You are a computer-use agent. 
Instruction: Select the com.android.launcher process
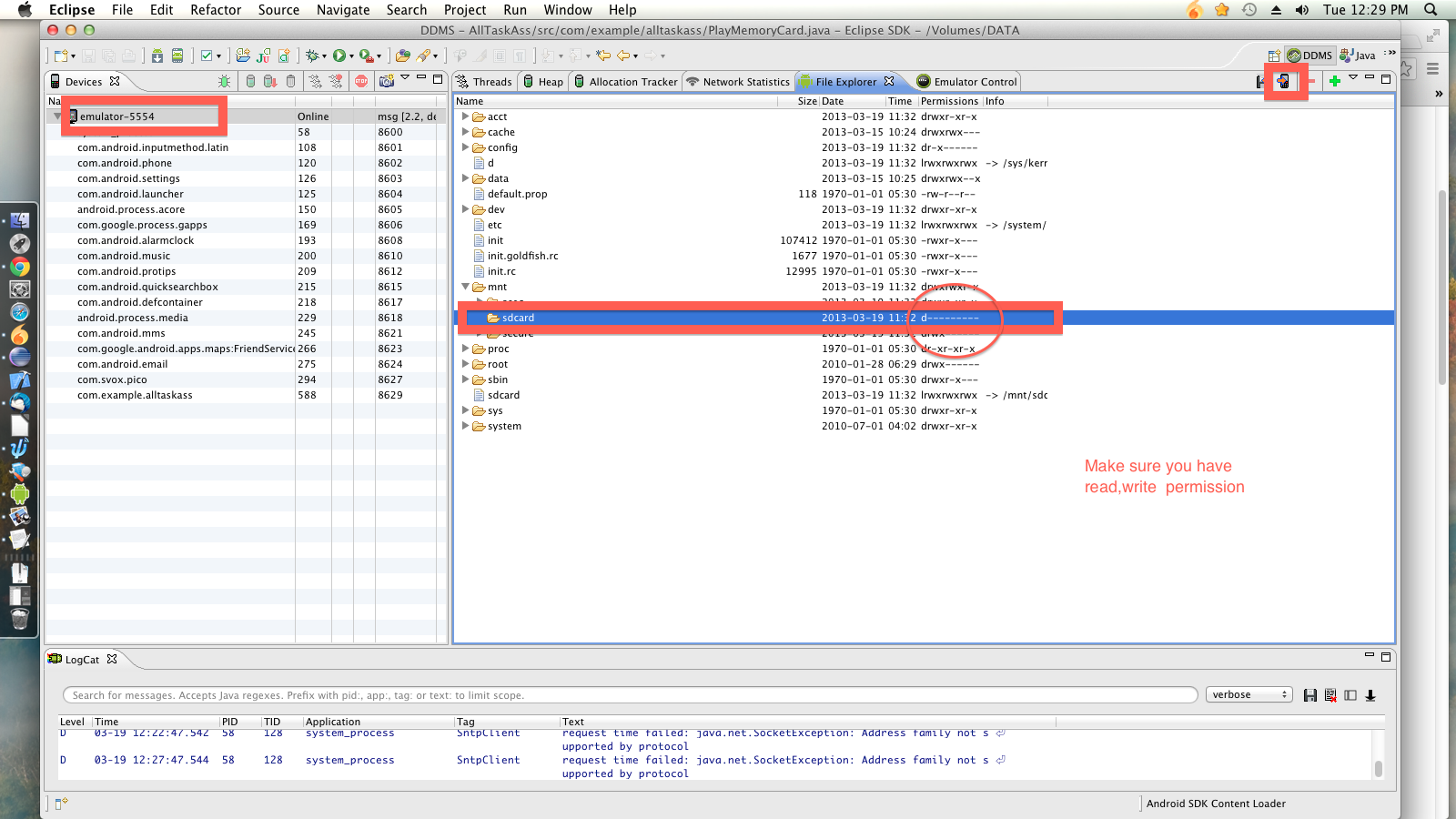130,194
